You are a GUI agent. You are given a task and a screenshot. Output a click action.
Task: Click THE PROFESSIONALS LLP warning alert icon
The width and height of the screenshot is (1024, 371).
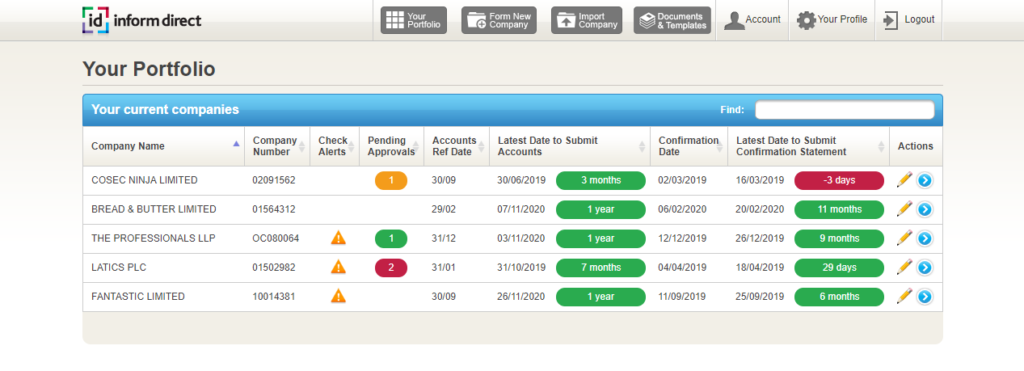click(x=338, y=238)
